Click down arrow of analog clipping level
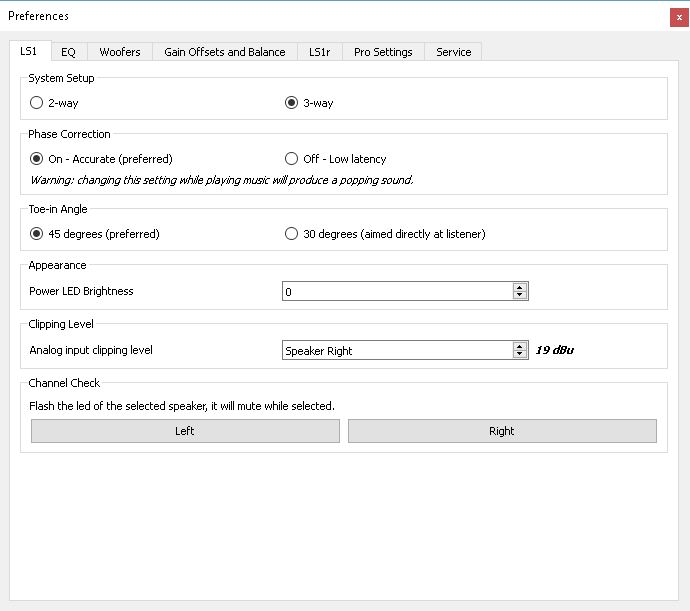This screenshot has height=611, width=690. click(x=520, y=354)
